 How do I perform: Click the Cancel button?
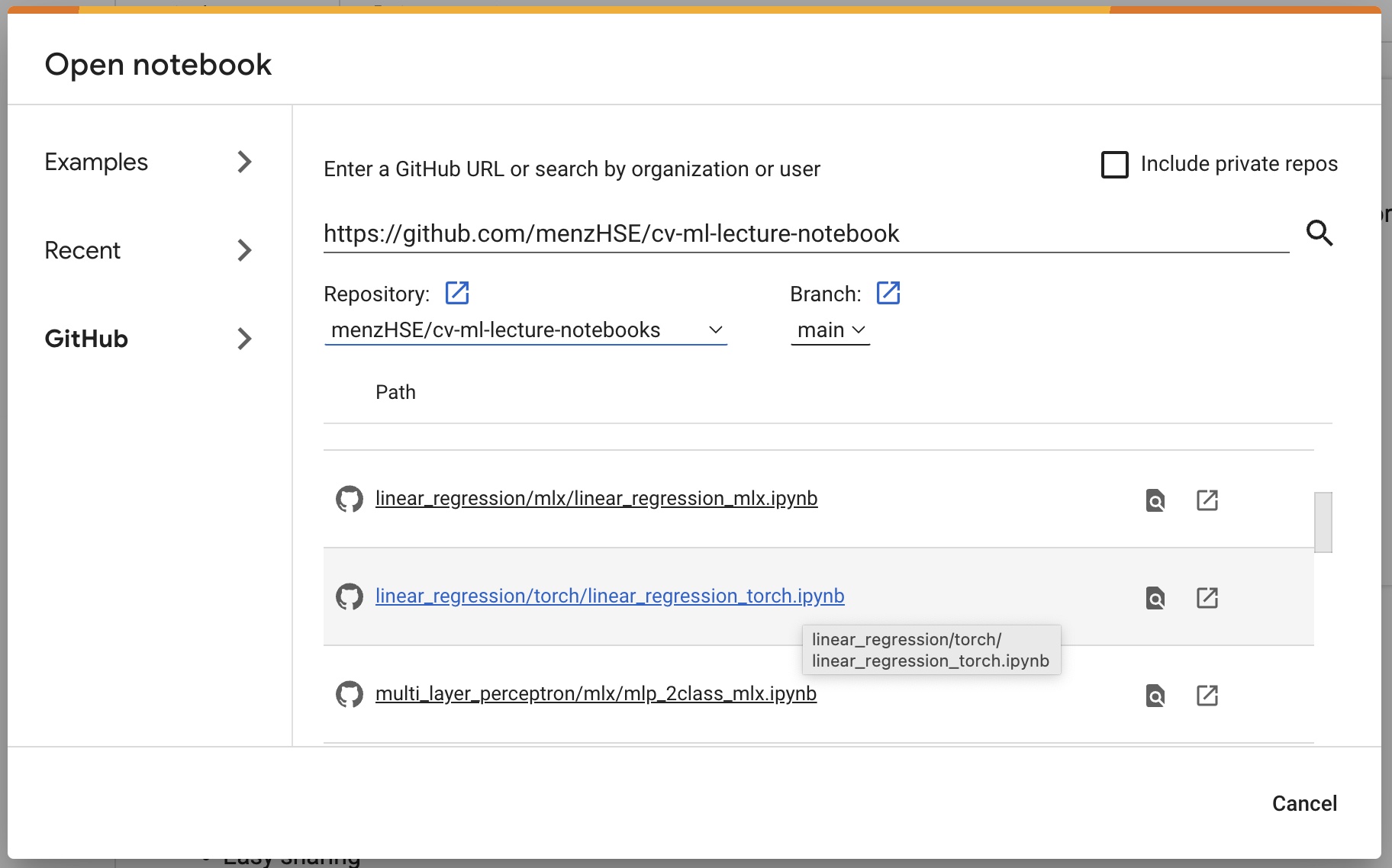(1304, 803)
